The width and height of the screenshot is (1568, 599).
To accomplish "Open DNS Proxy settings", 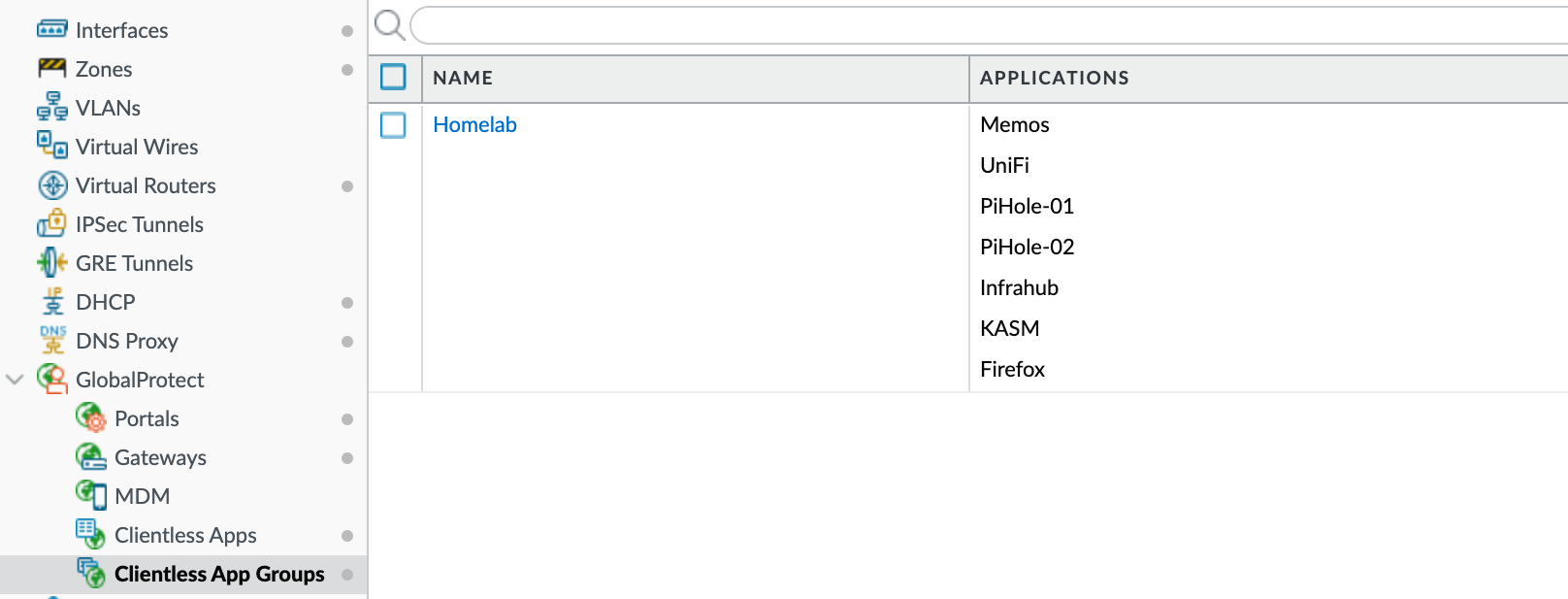I will pyautogui.click(x=127, y=342).
